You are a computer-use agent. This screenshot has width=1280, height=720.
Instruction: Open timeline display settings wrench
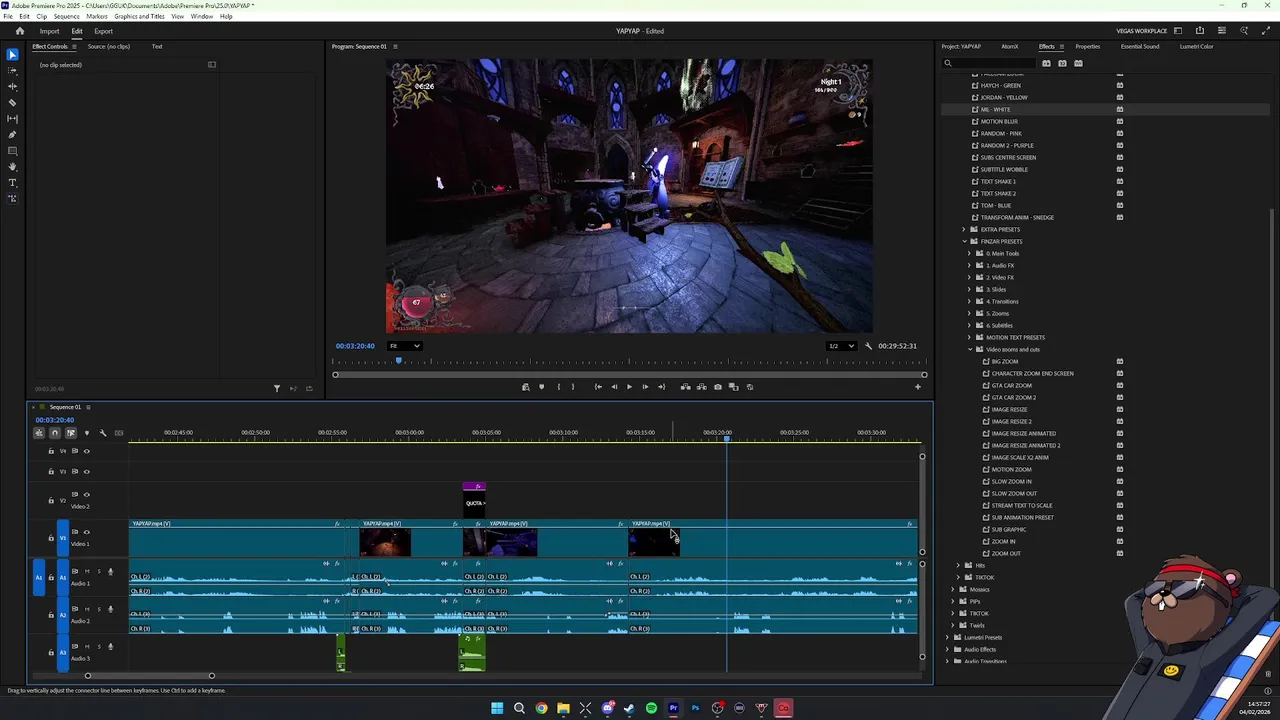pos(102,433)
